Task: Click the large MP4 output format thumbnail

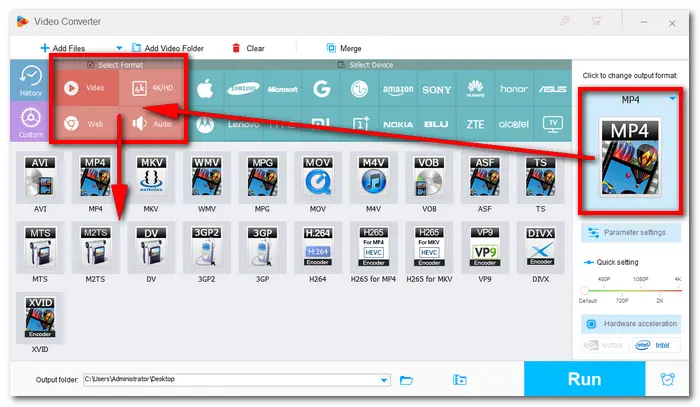Action: point(630,157)
